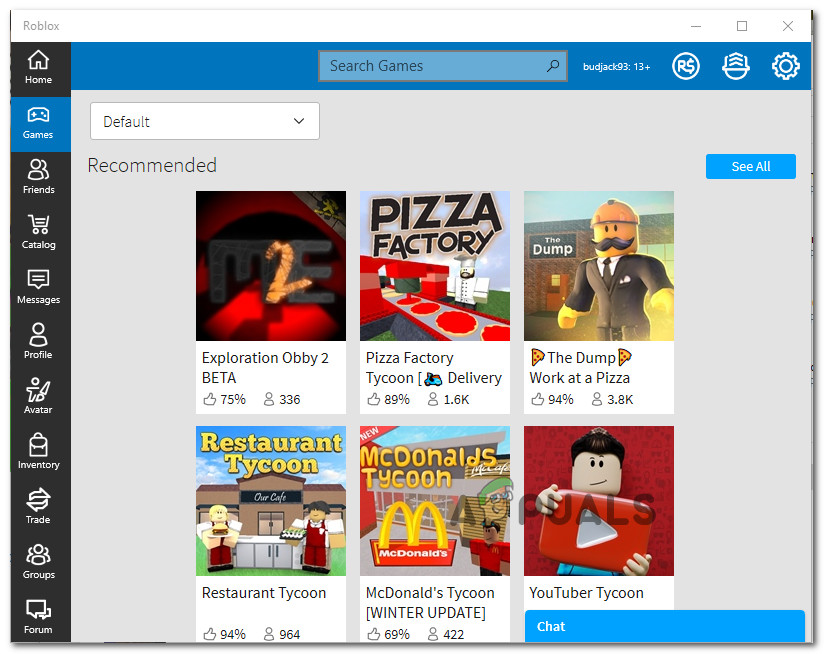Screen dimensions: 824x654
Task: Open the Messages icon
Action: pyautogui.click(x=38, y=286)
